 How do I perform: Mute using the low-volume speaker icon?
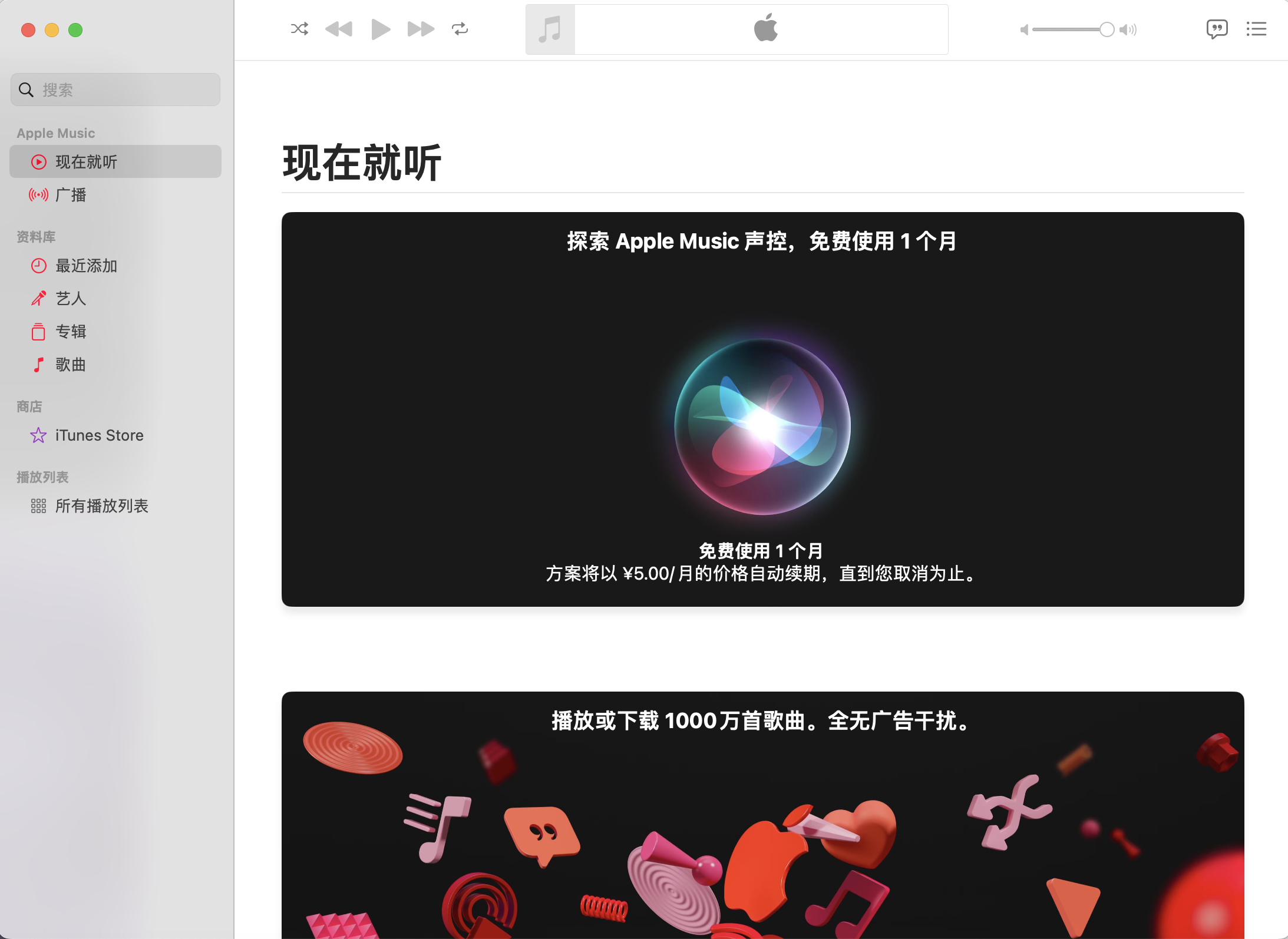(1024, 29)
